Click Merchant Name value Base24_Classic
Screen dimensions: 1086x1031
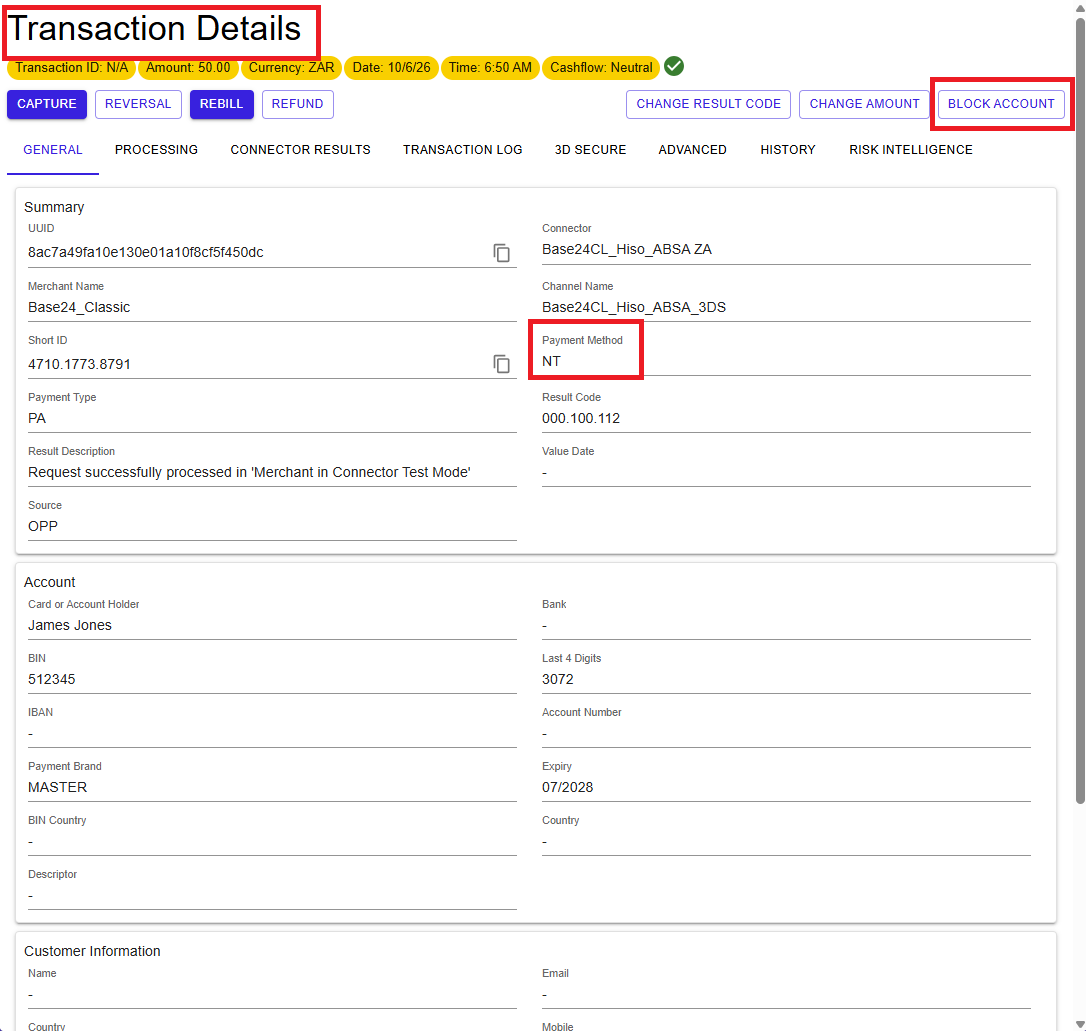pos(79,307)
